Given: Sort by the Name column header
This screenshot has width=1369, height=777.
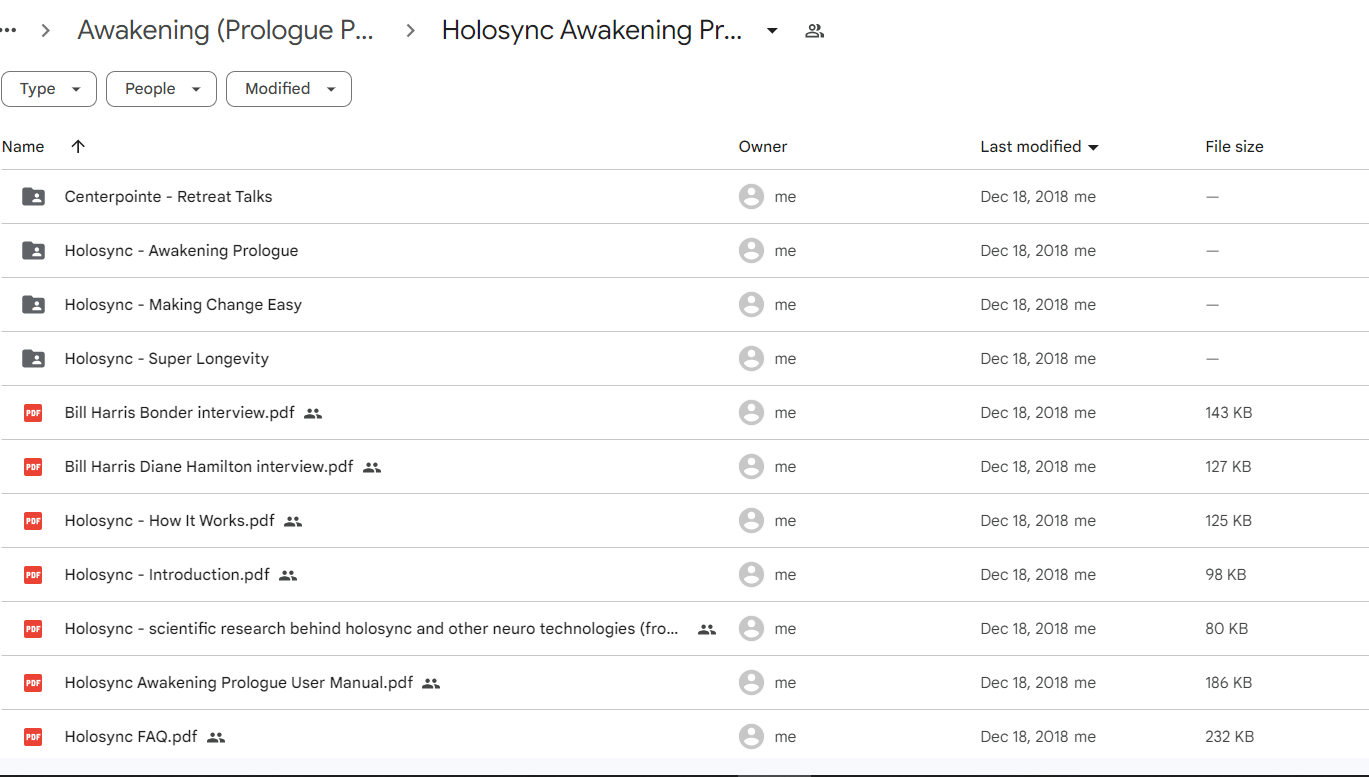Looking at the screenshot, I should [23, 147].
